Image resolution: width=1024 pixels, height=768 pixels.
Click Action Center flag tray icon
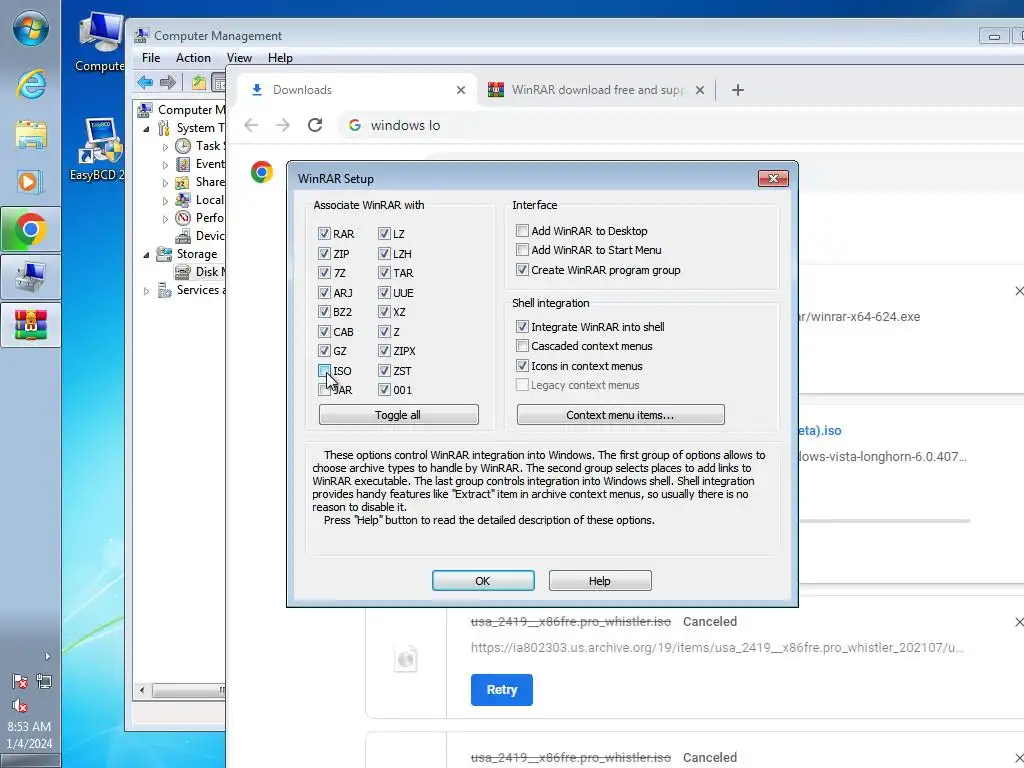click(20, 681)
